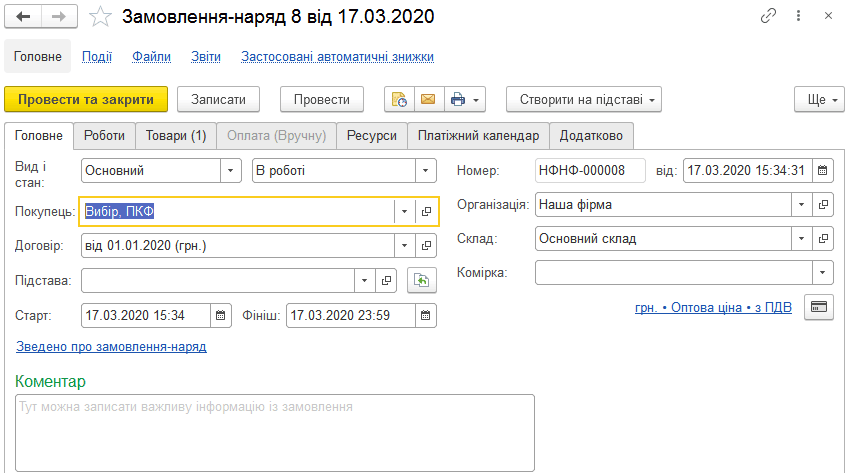This screenshot has width=848, height=473.
Task: Open the Звіти section link
Action: [x=206, y=56]
